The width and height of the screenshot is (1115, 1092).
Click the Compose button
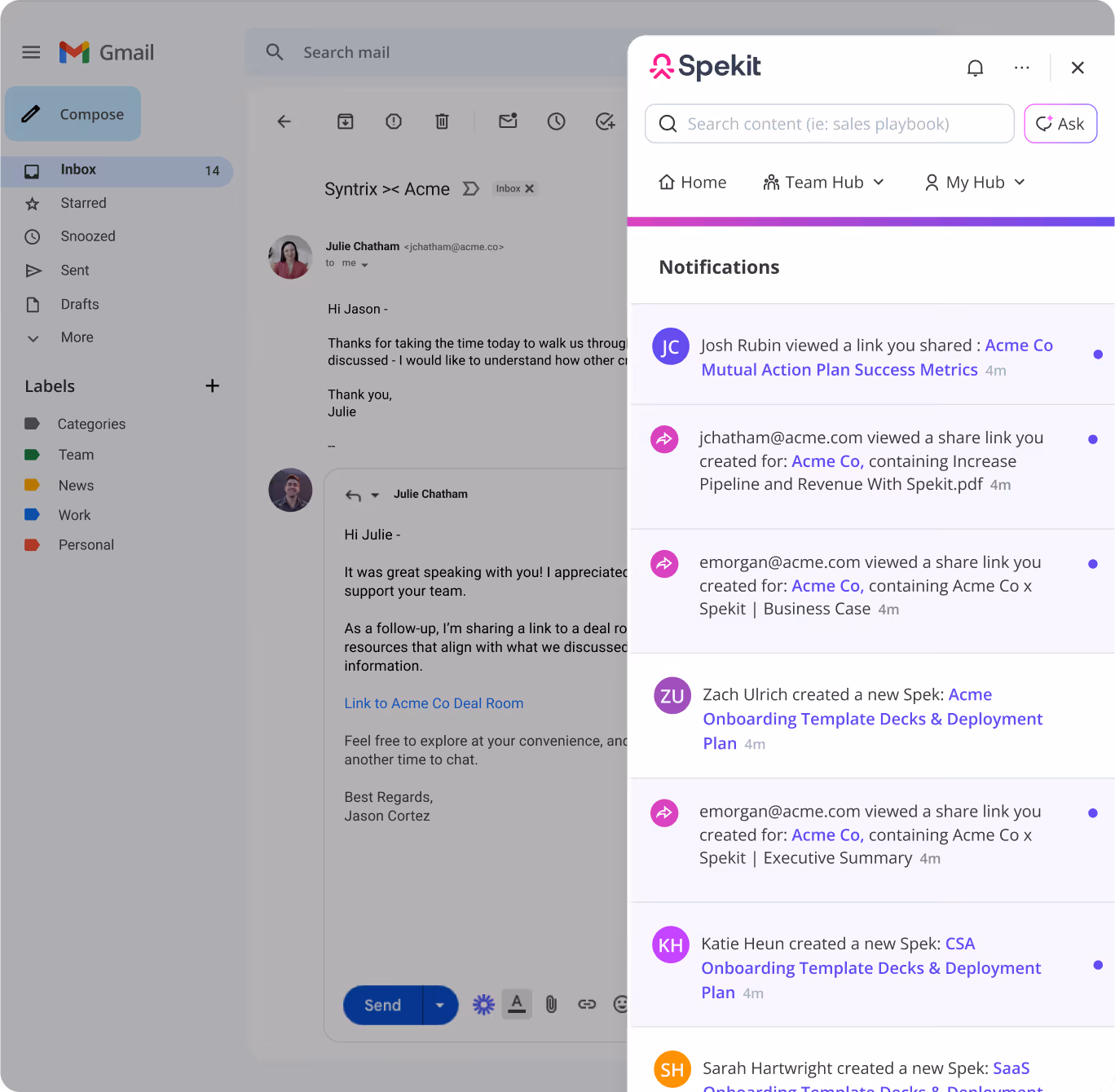[73, 114]
